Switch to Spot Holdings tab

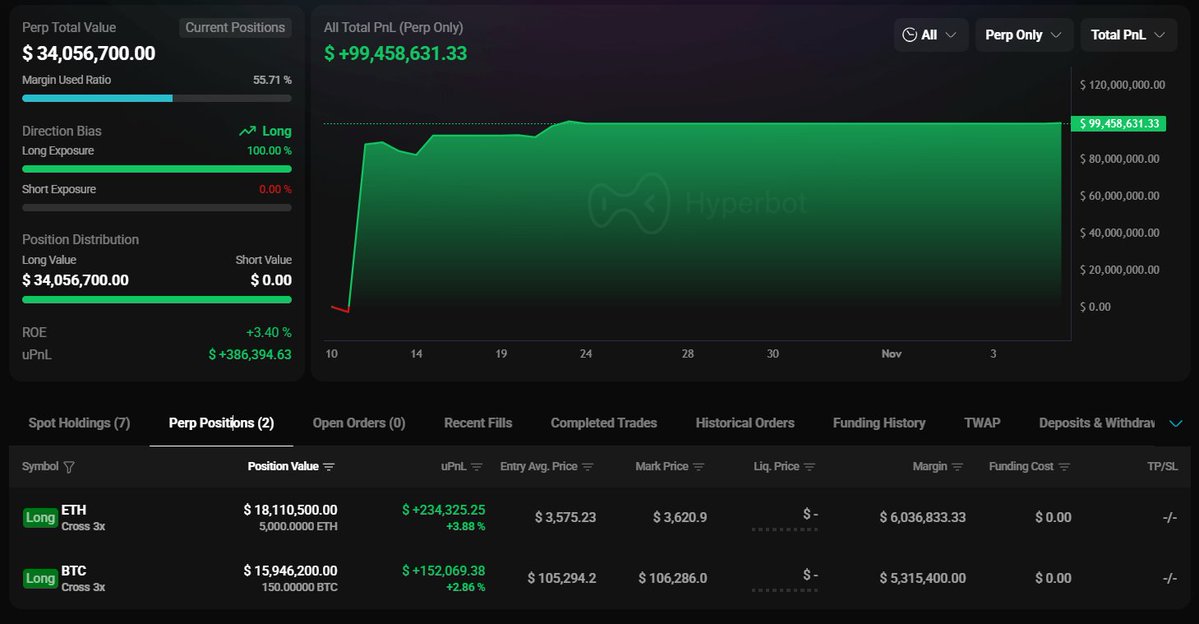[x=79, y=423]
